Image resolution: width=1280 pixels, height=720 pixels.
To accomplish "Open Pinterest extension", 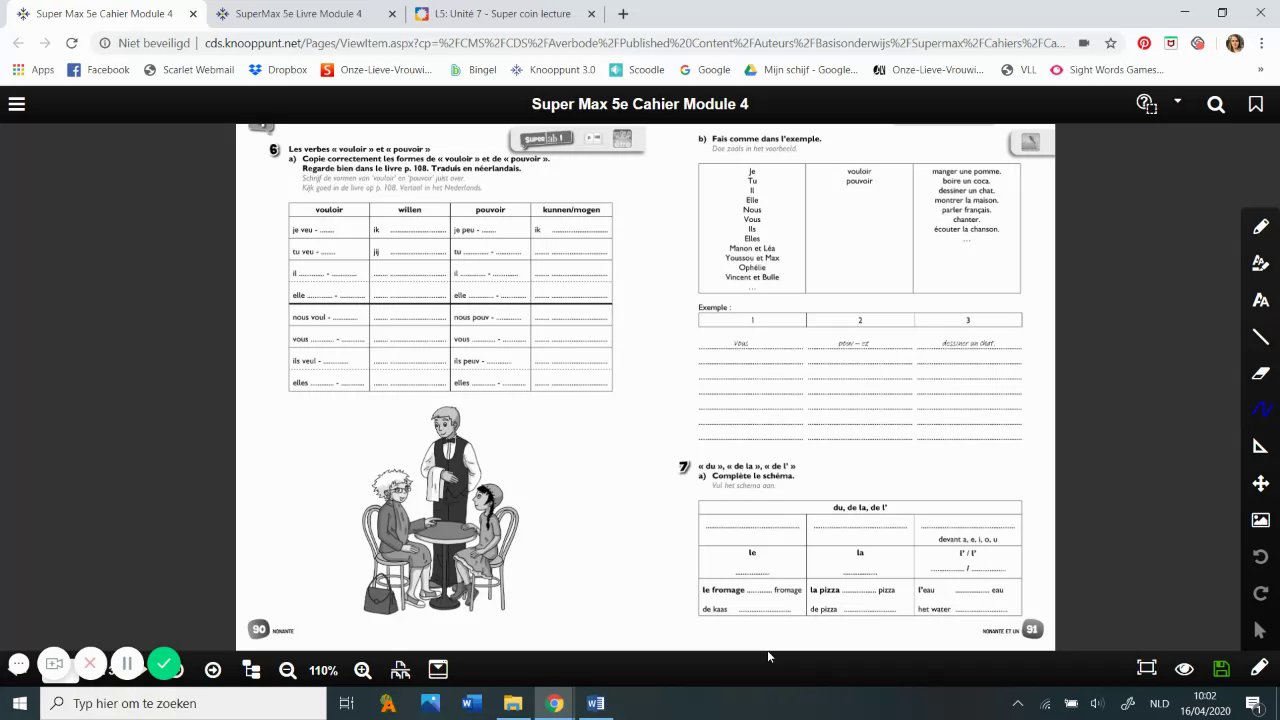I will click(1144, 43).
